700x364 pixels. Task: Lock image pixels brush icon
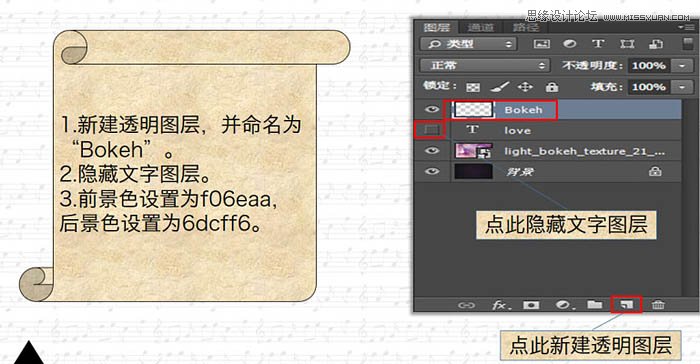pos(500,86)
